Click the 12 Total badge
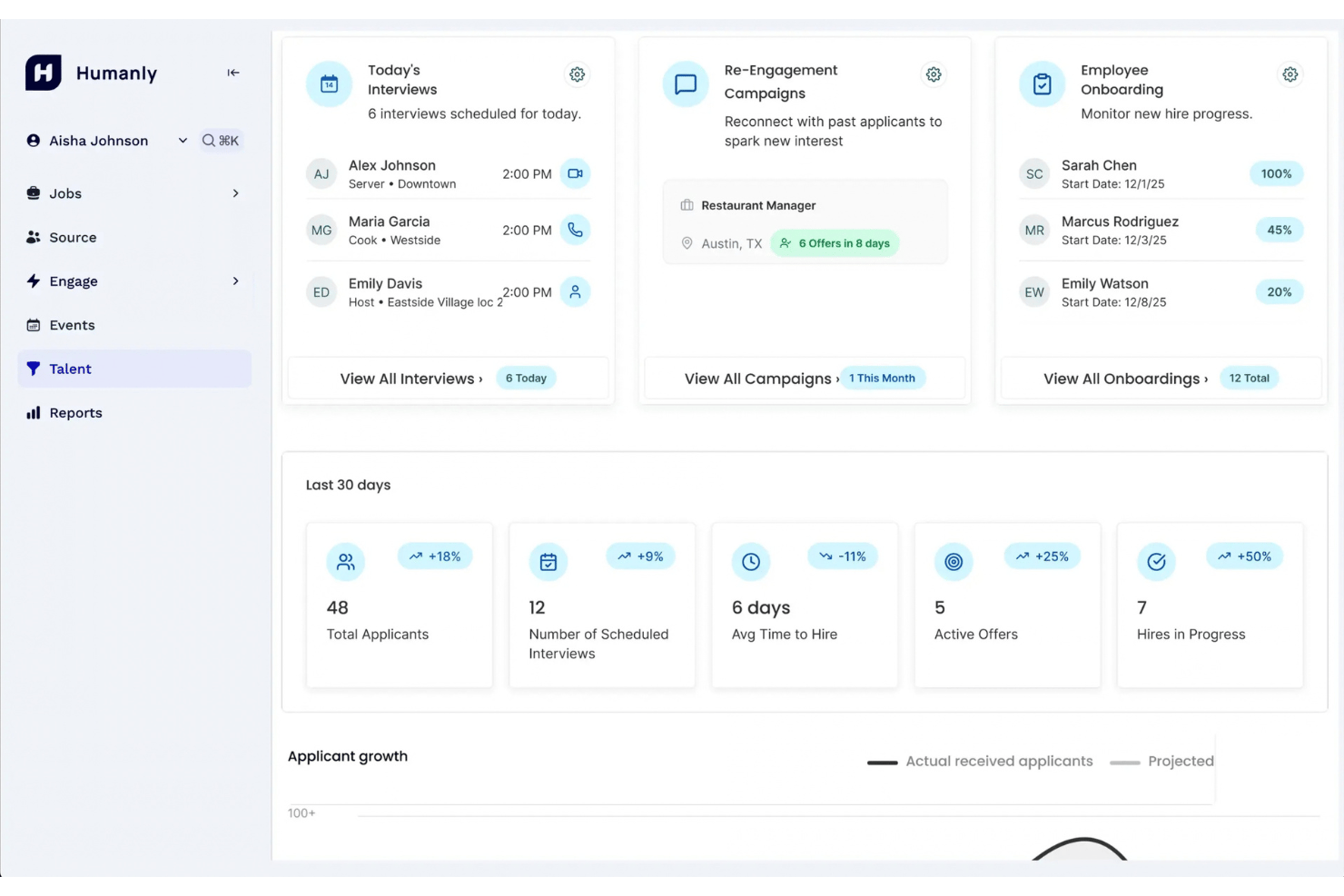Screen dimensions: 1344x896 click(1249, 379)
